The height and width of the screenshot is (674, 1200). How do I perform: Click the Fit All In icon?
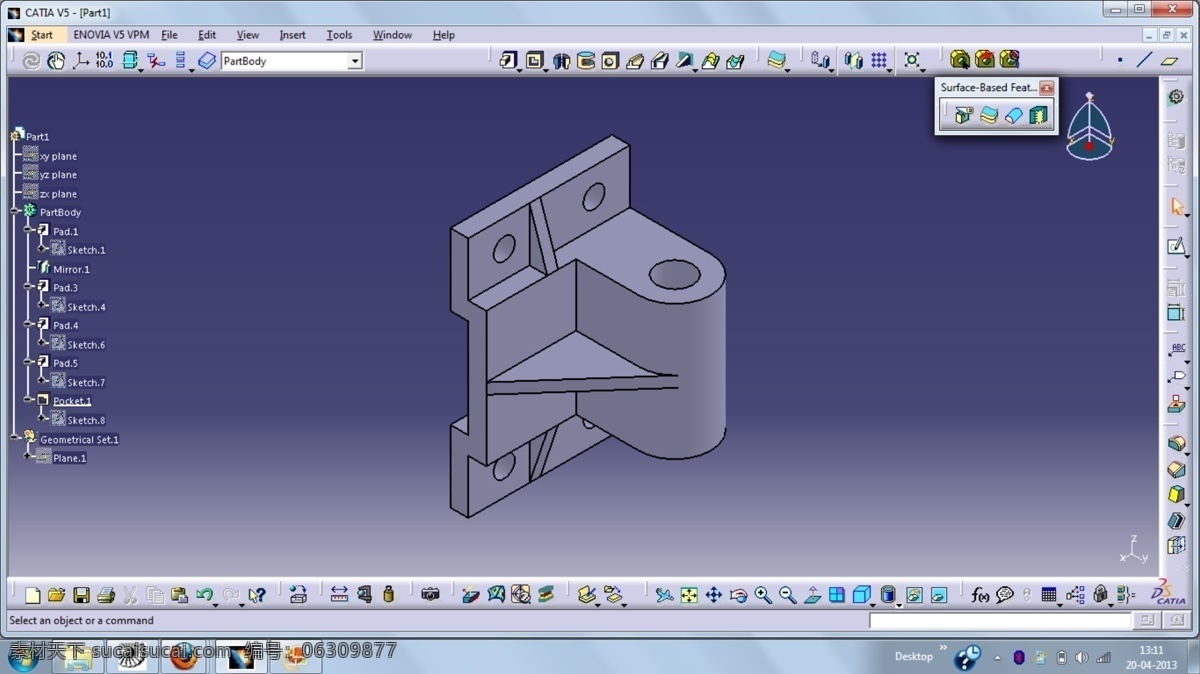[689, 595]
